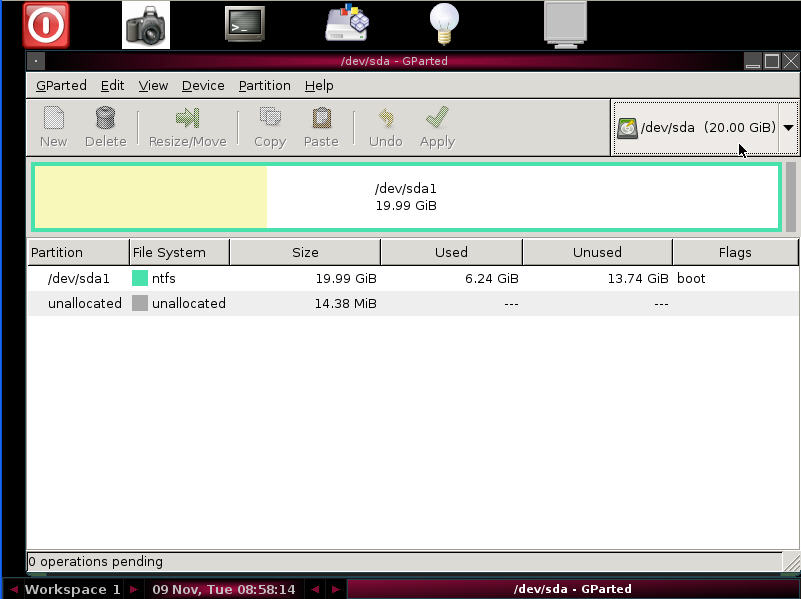801x599 pixels.
Task: Click the /dev/sda - GParted taskbar entry
Action: [x=570, y=589]
